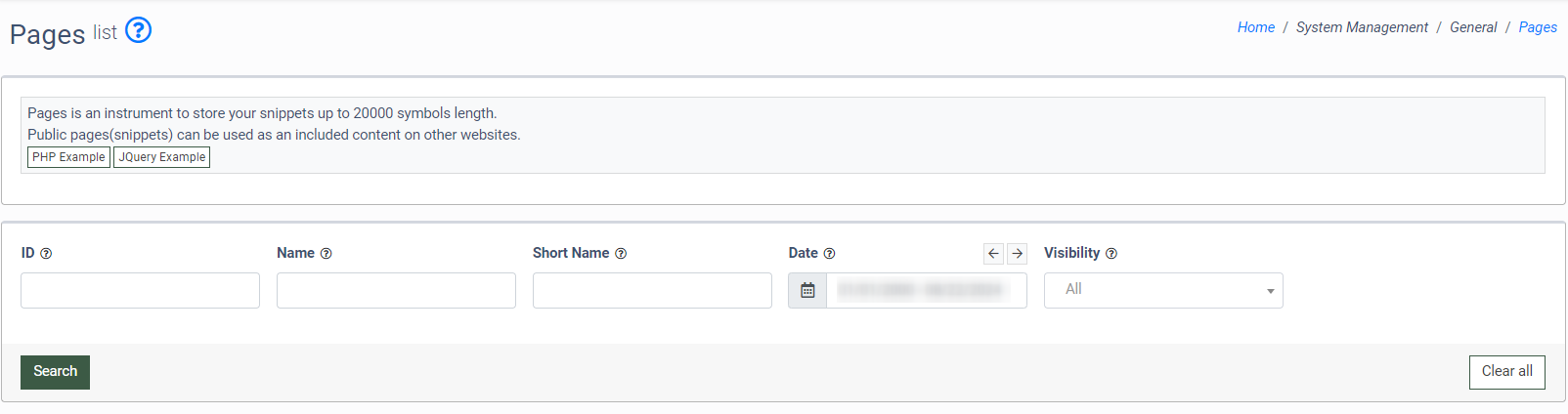Show the PHP Example snippet
Viewport: 1568px width, 414px height.
[x=68, y=157]
